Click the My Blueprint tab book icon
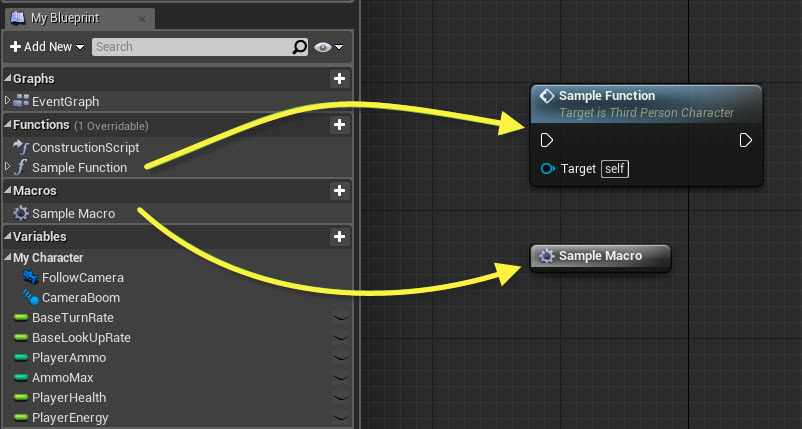 click(x=18, y=17)
